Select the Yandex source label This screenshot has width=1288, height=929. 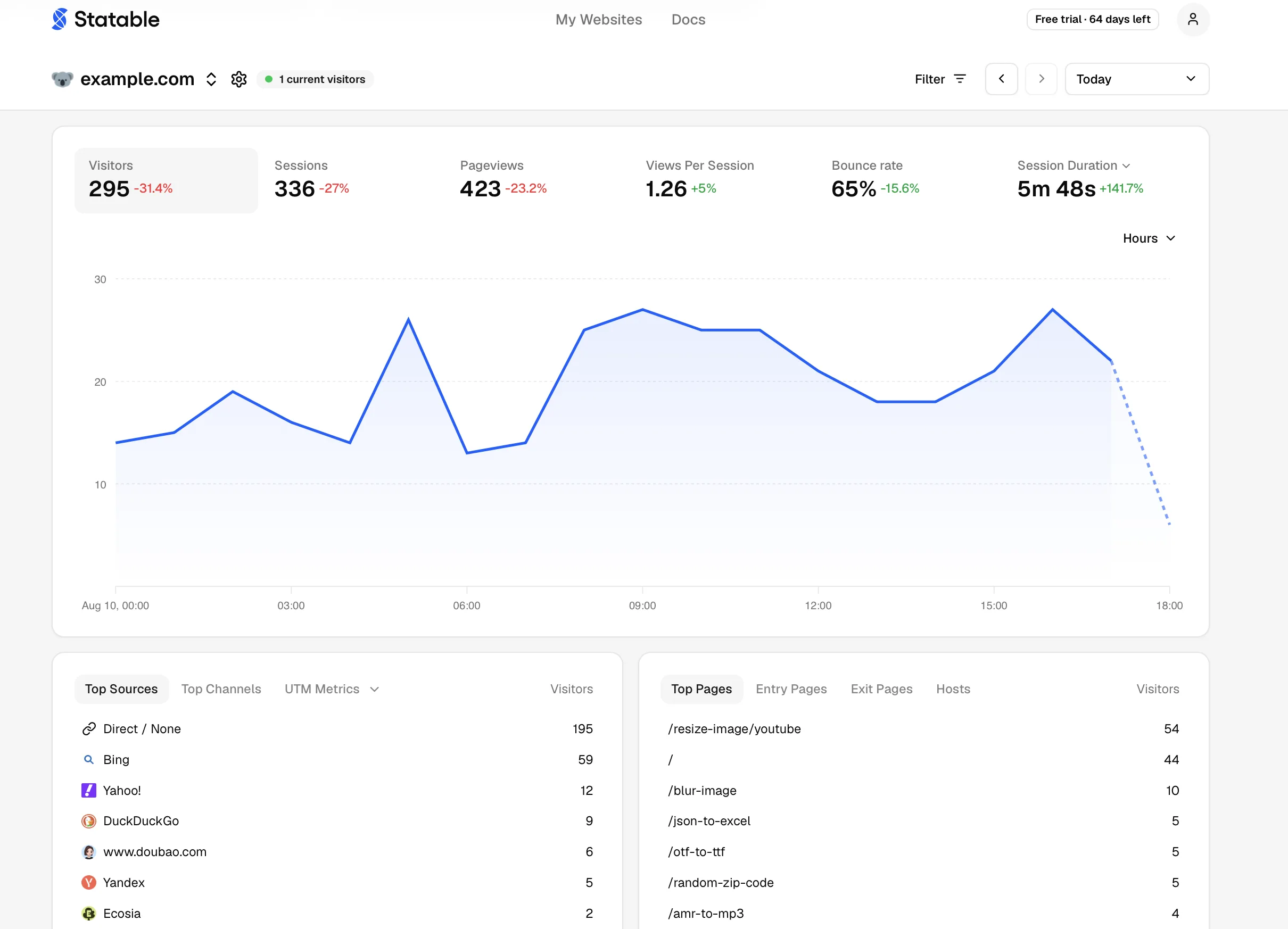tap(124, 882)
